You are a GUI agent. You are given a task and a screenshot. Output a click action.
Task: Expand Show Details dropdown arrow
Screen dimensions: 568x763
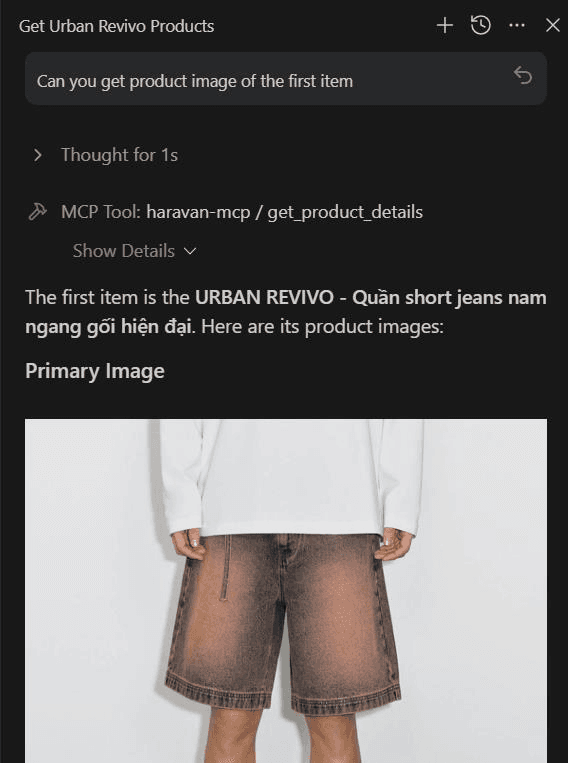pyautogui.click(x=190, y=251)
